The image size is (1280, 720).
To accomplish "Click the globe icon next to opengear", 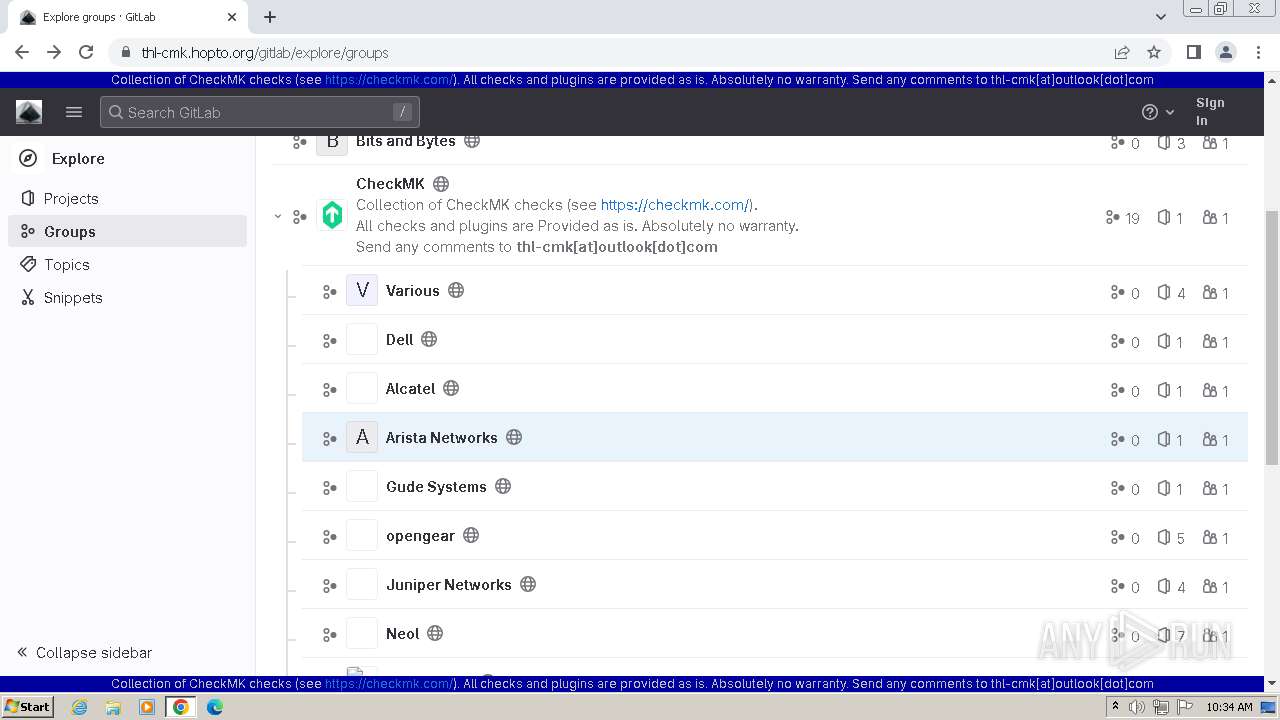I will tap(471, 535).
